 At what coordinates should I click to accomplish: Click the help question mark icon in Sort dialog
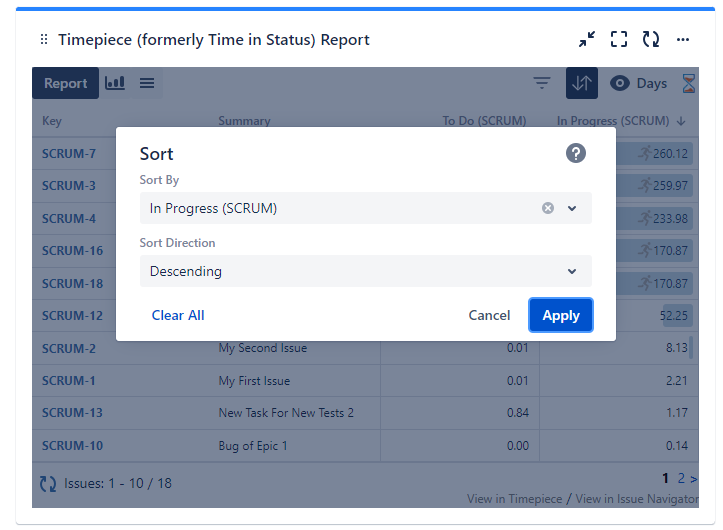575,153
